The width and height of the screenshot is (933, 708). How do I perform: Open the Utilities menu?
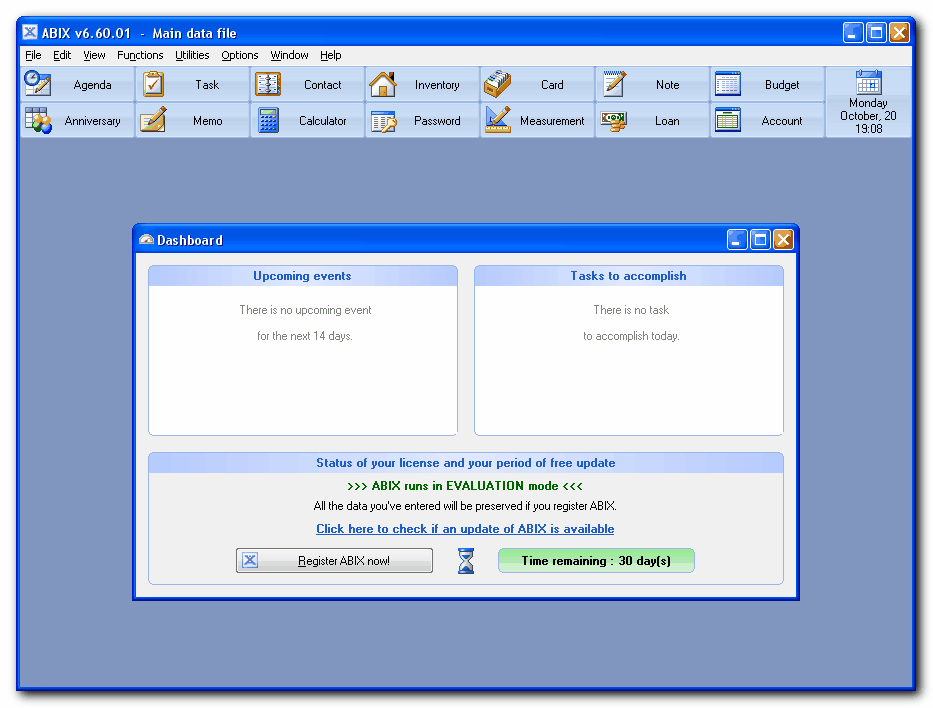tap(192, 55)
